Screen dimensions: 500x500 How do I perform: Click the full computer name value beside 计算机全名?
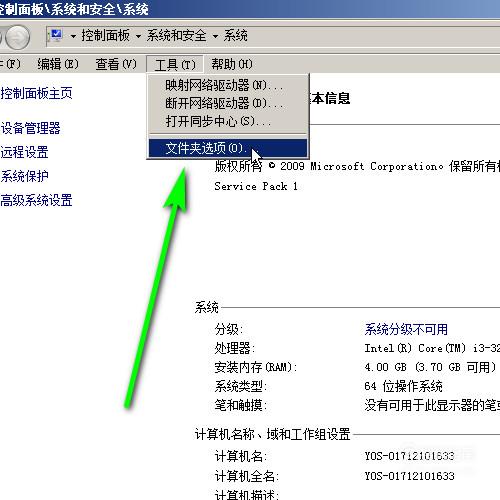click(409, 476)
